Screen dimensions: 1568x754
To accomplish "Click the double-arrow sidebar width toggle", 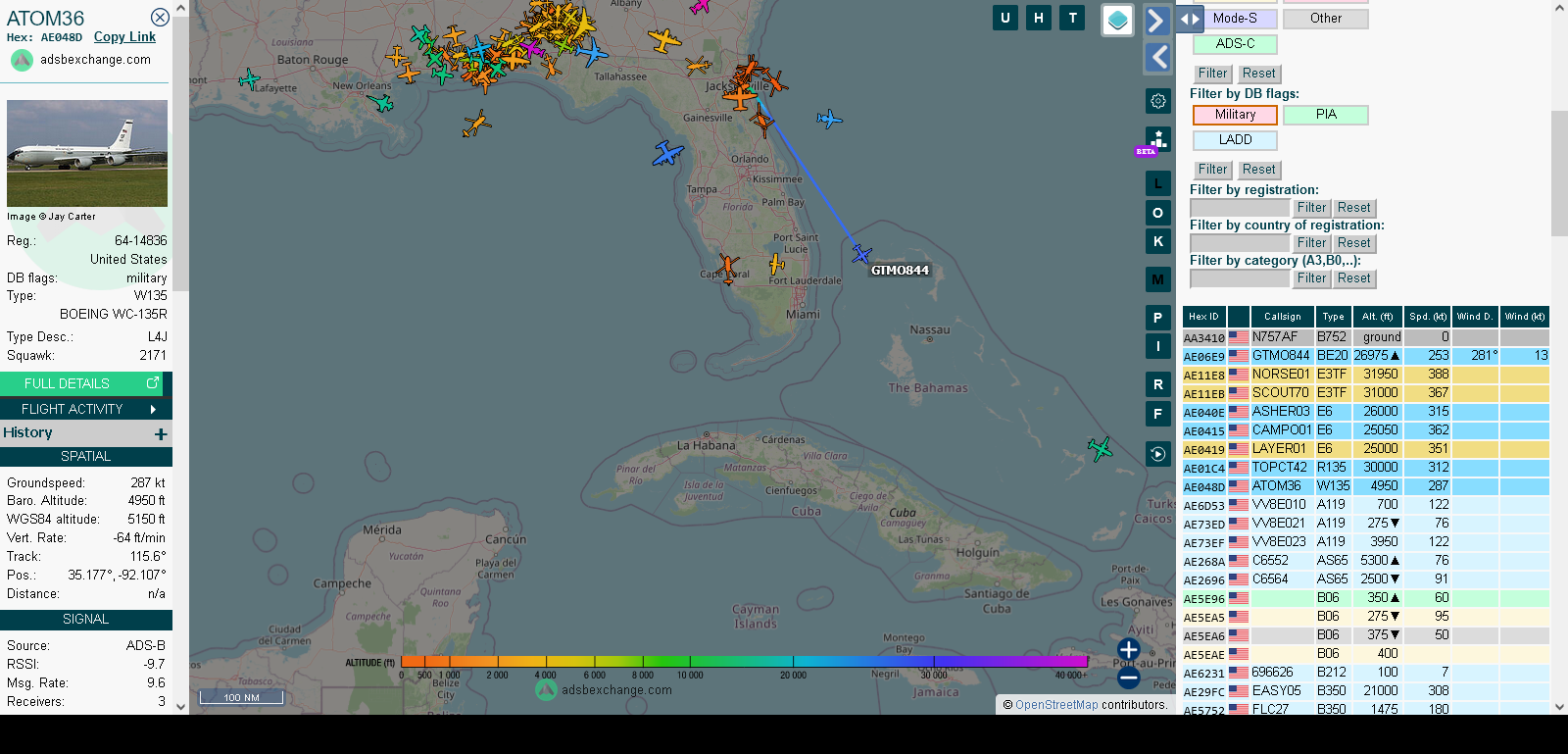I will 1189,19.
